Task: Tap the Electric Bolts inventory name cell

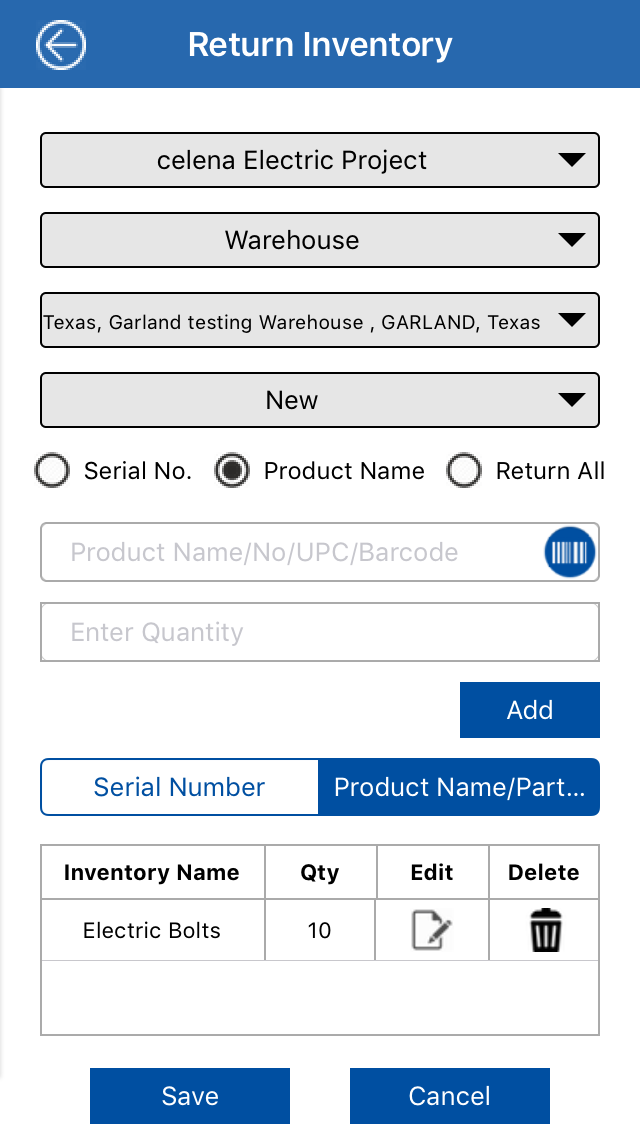Action: point(152,931)
